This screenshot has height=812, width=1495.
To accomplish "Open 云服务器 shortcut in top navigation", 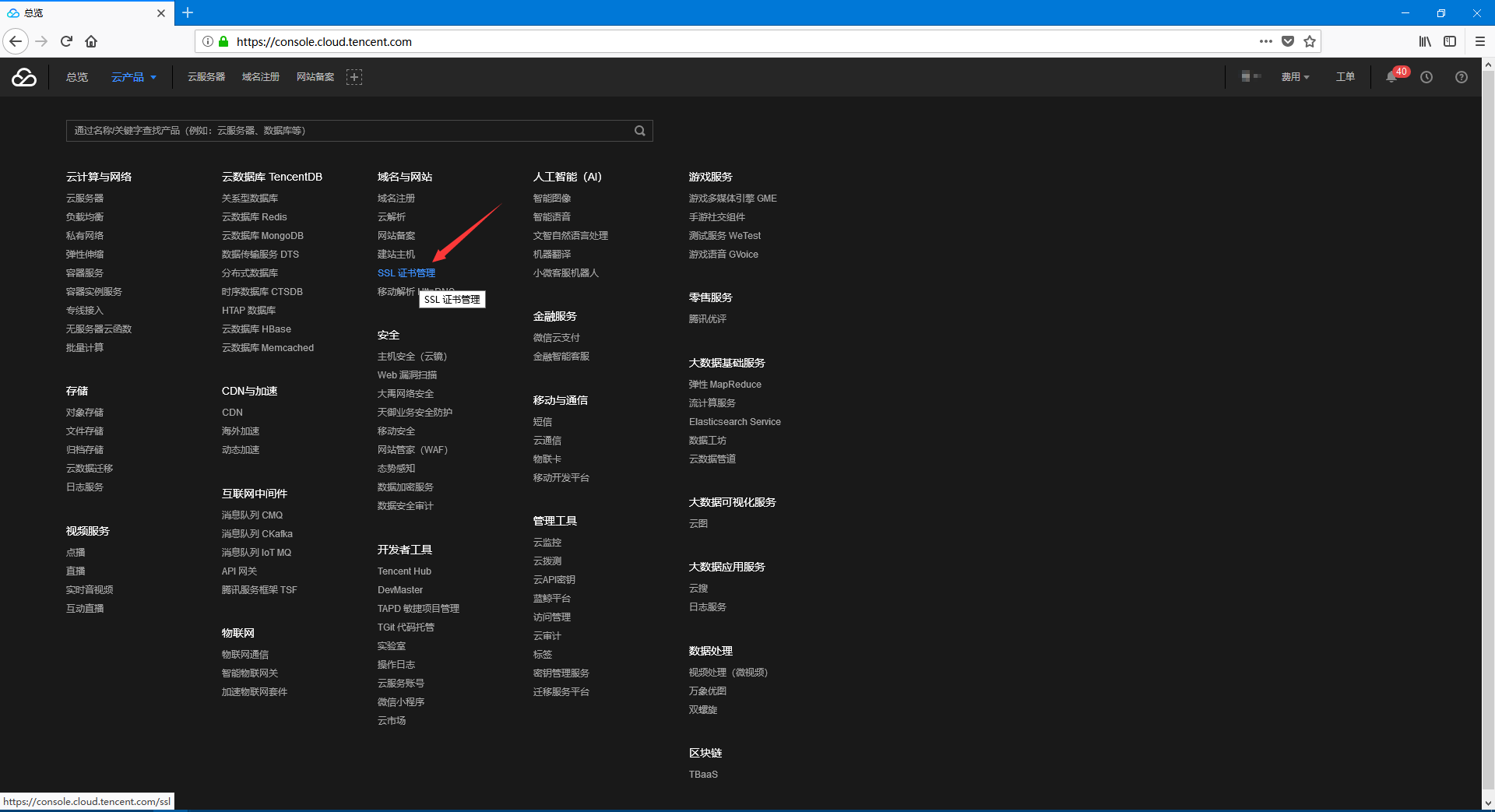I will click(x=206, y=77).
